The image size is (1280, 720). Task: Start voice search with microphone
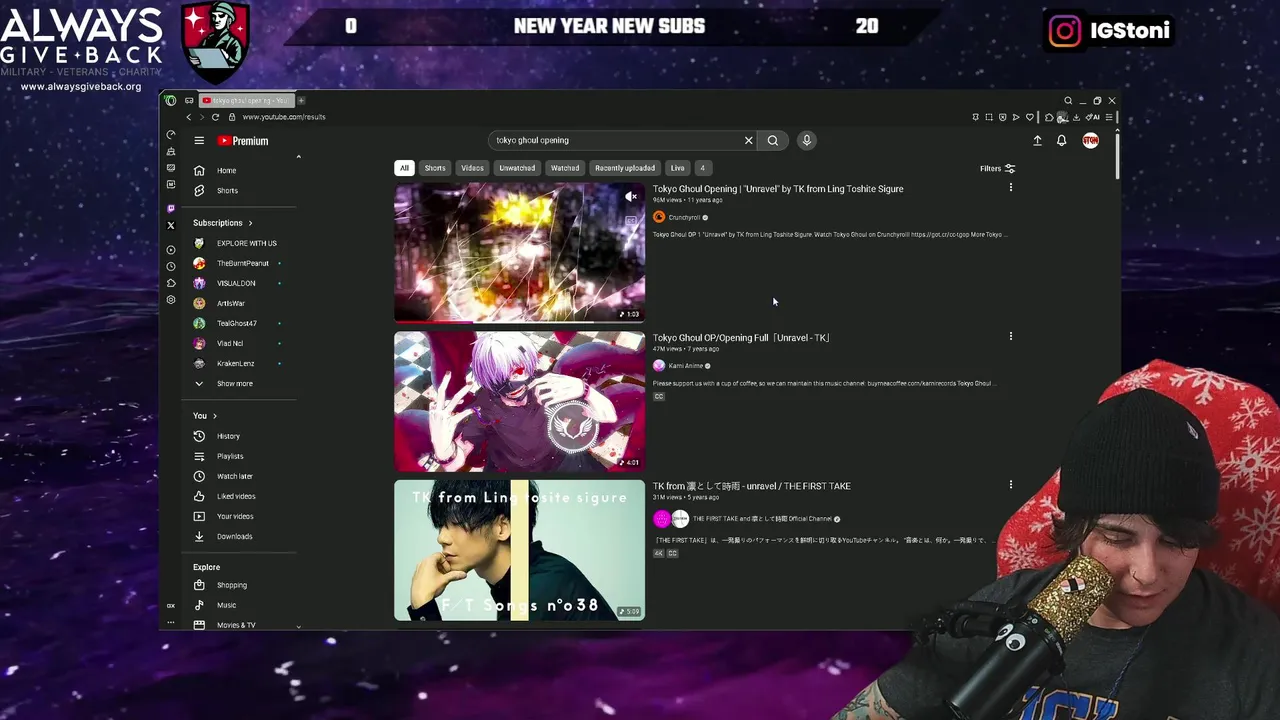click(806, 140)
